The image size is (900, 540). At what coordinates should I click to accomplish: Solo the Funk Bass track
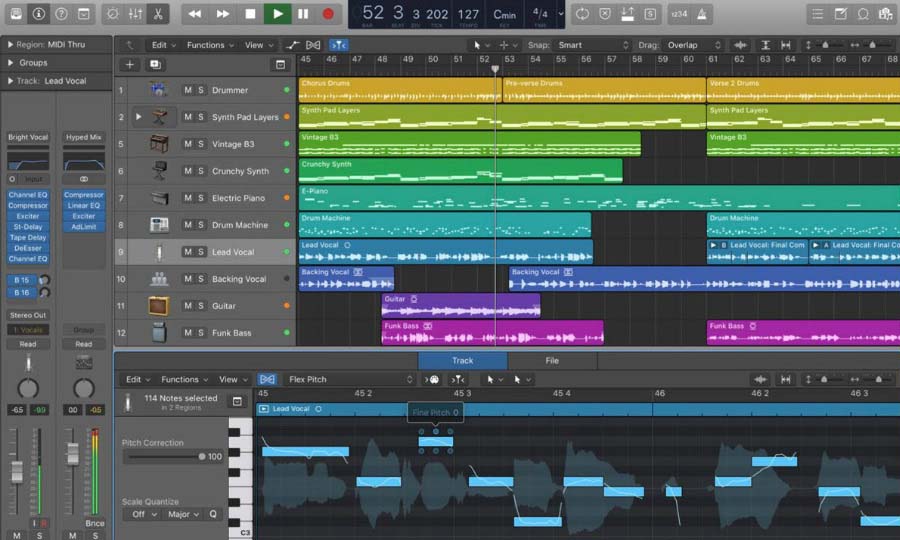(201, 333)
